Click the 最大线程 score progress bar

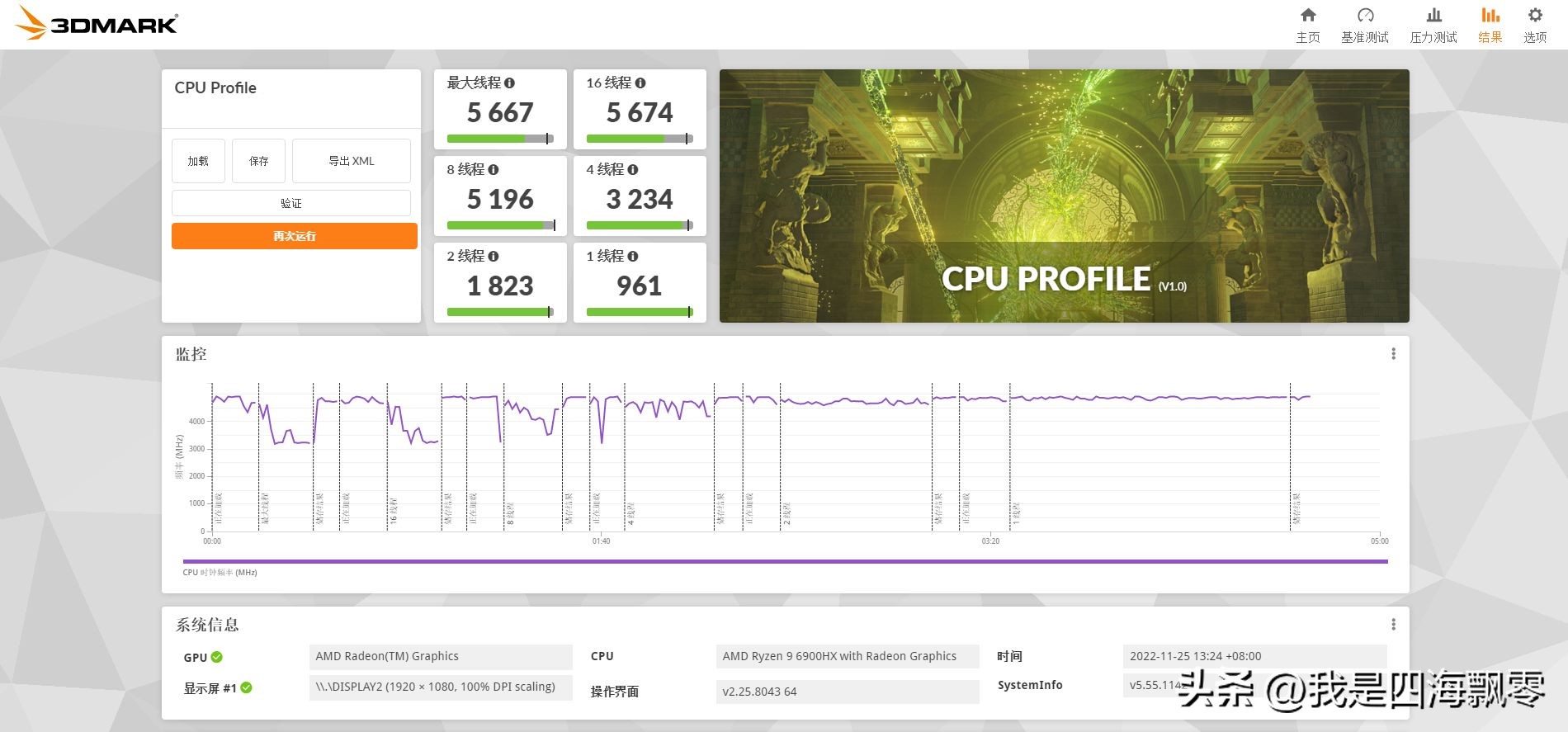500,139
